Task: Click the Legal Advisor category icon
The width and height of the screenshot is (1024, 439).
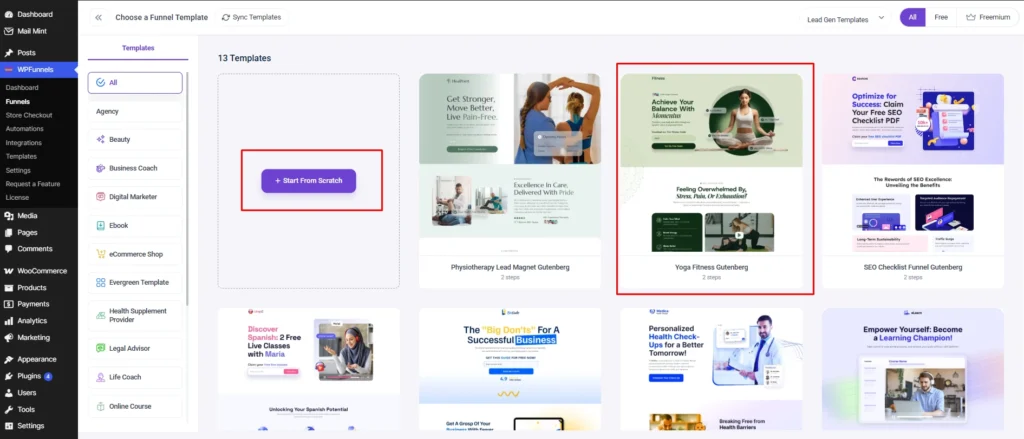Action: pyautogui.click(x=101, y=348)
